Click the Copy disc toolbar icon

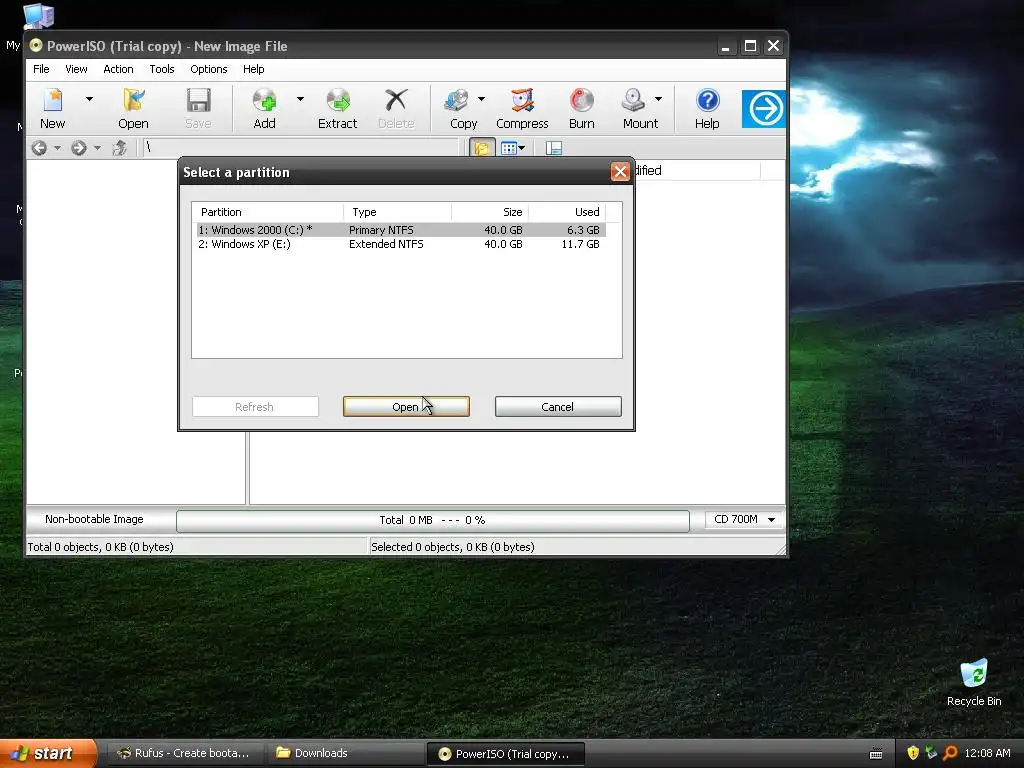coord(463,108)
